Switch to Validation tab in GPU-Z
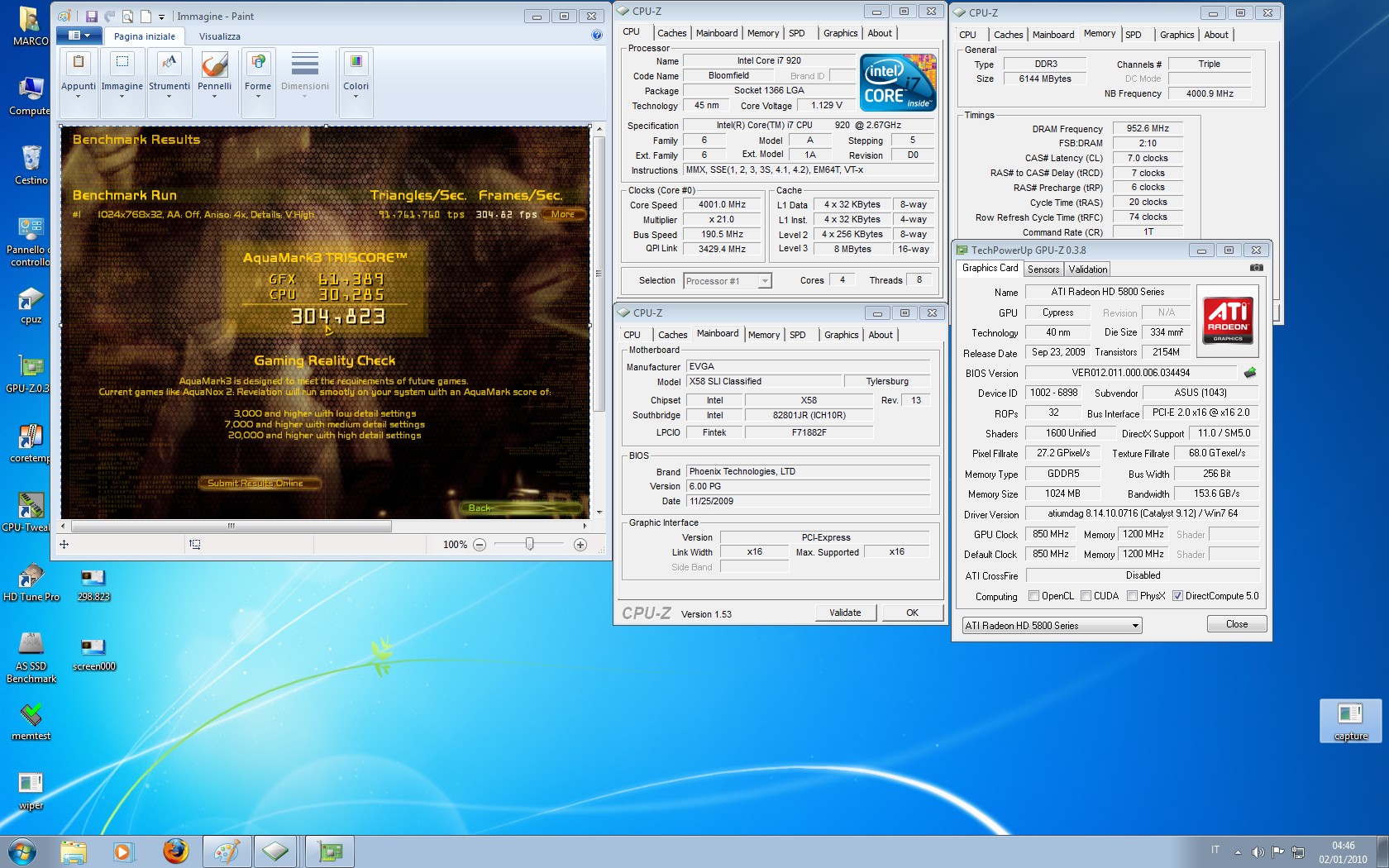This screenshot has height=868, width=1389. coord(1087,269)
